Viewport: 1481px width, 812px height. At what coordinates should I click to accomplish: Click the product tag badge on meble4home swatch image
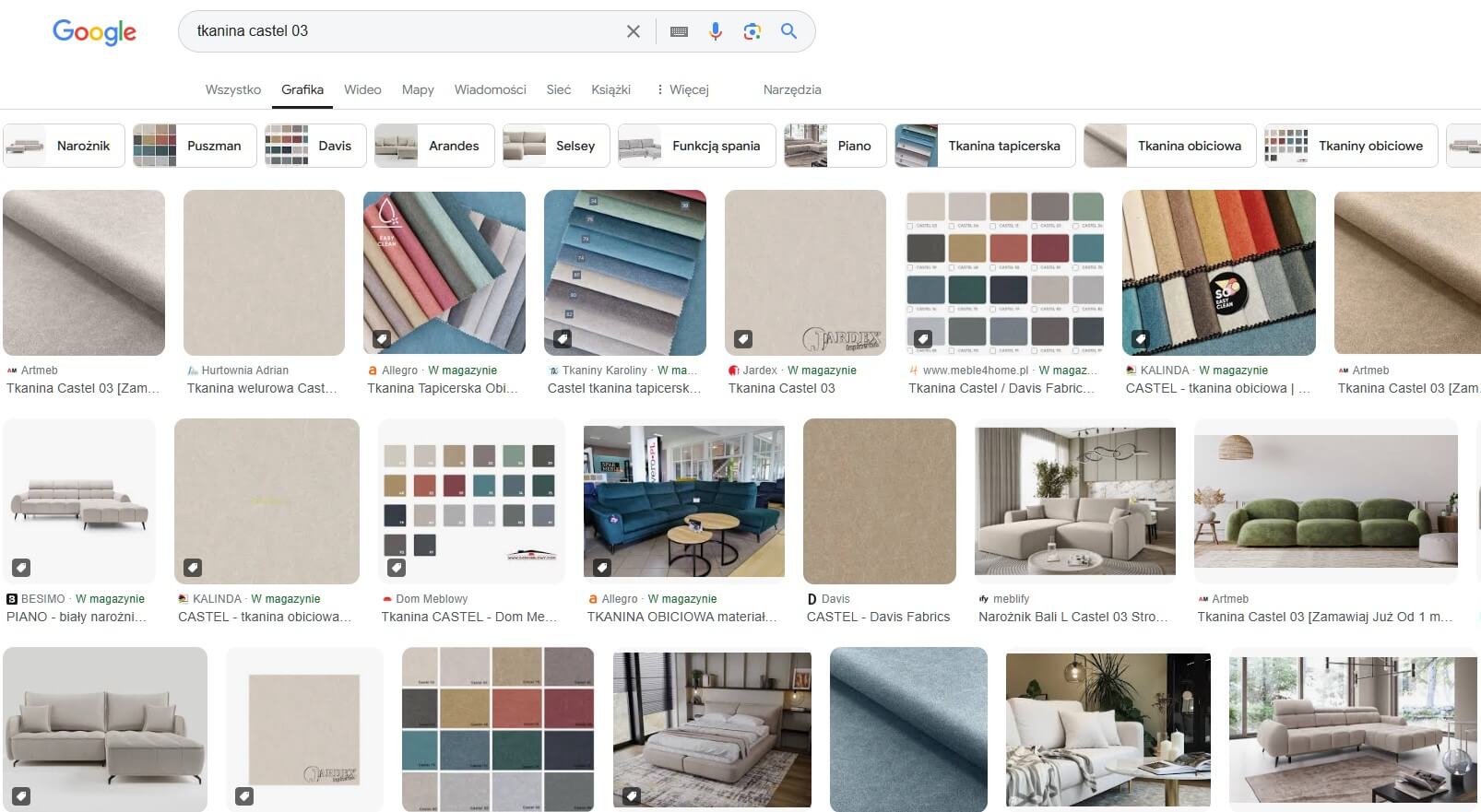(923, 339)
